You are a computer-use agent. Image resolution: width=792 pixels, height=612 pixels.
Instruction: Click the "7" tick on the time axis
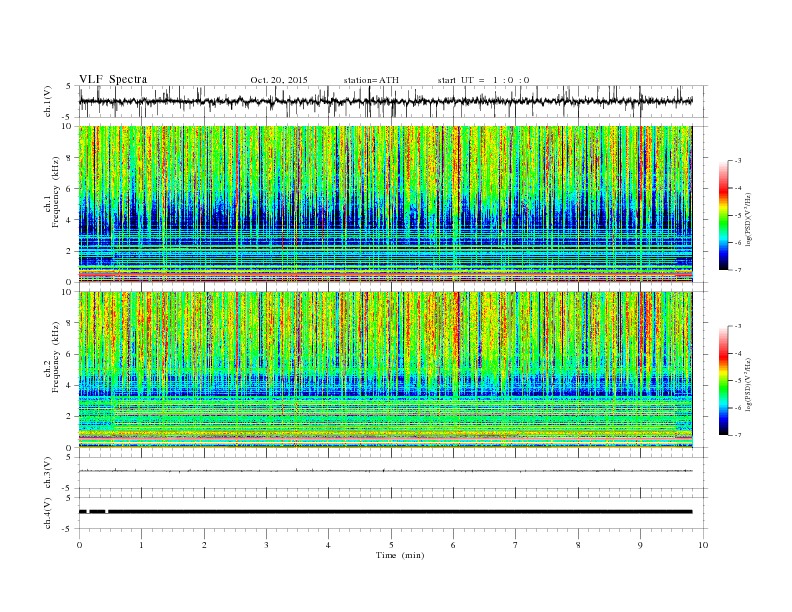[516, 545]
